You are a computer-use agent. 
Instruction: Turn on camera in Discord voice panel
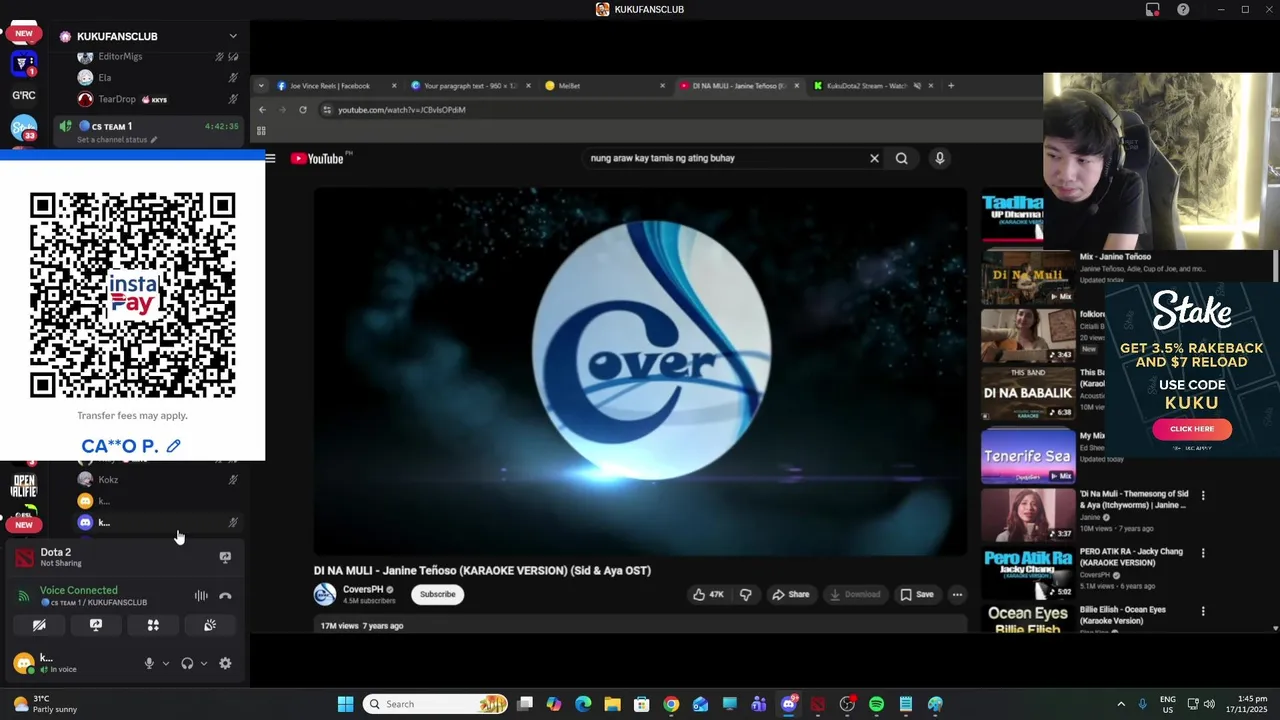click(39, 625)
